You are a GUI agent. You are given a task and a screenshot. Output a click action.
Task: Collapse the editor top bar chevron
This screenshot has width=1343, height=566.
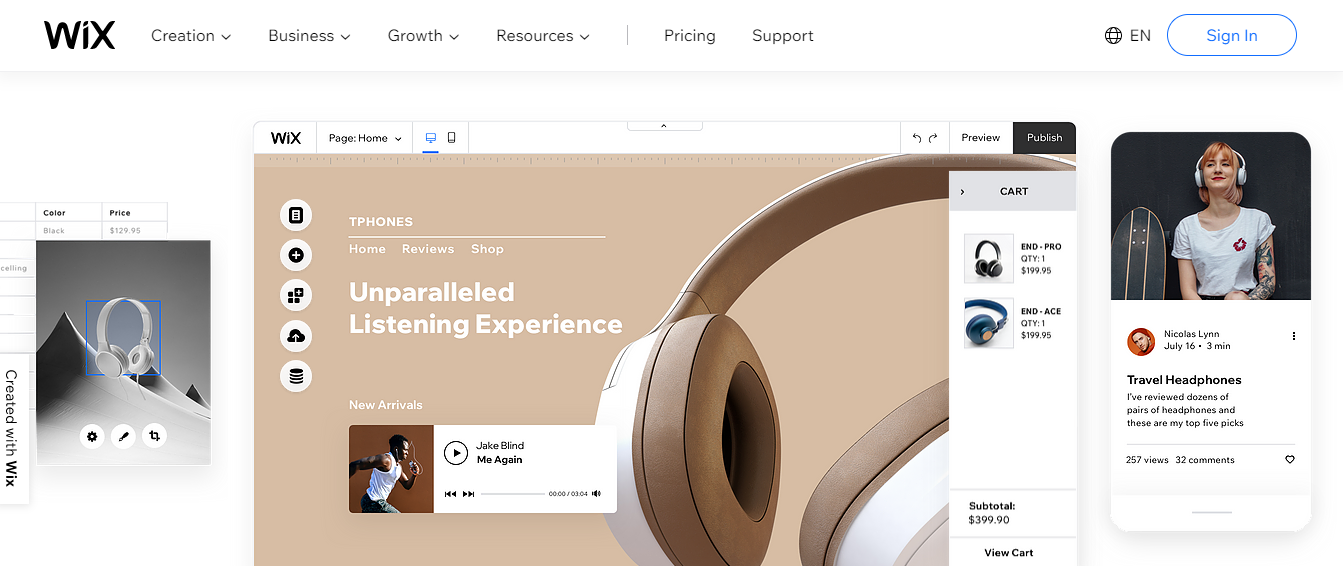pos(664,126)
